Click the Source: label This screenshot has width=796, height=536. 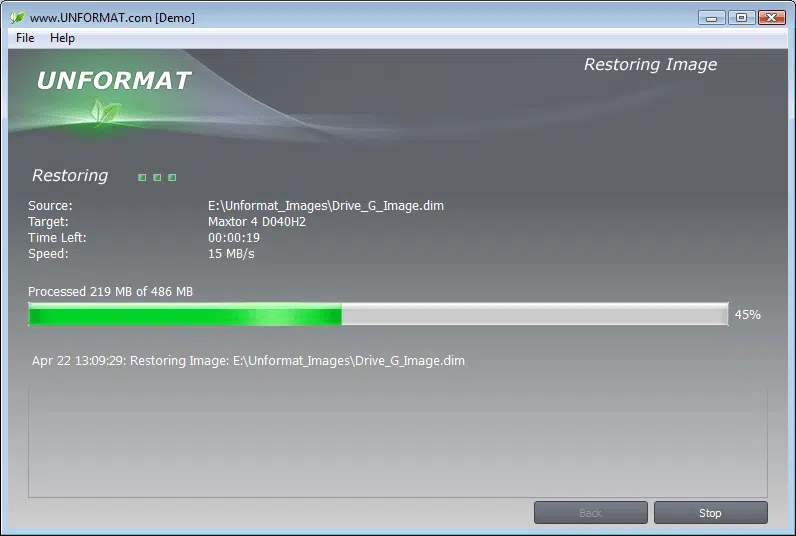(50, 206)
